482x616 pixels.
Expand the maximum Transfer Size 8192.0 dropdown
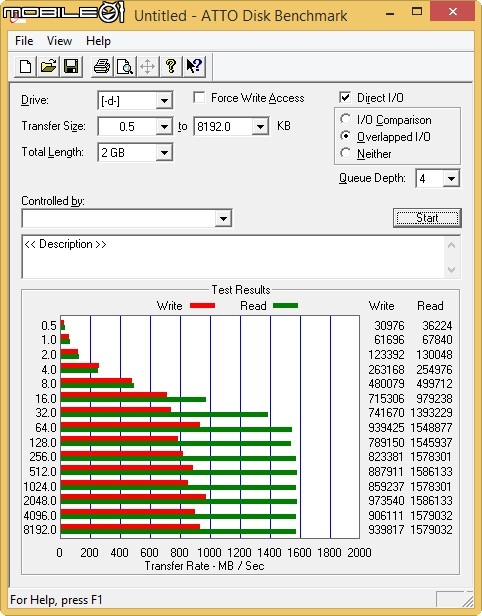pyautogui.click(x=260, y=126)
